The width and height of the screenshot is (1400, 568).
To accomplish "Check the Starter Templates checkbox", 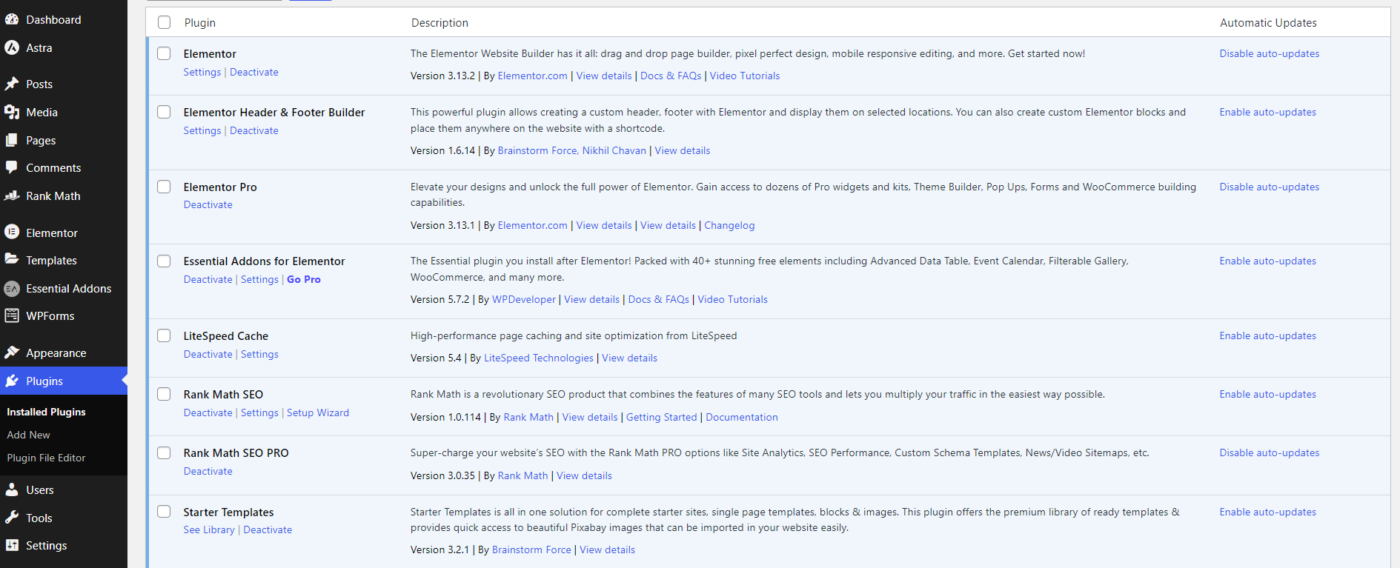I will (164, 512).
